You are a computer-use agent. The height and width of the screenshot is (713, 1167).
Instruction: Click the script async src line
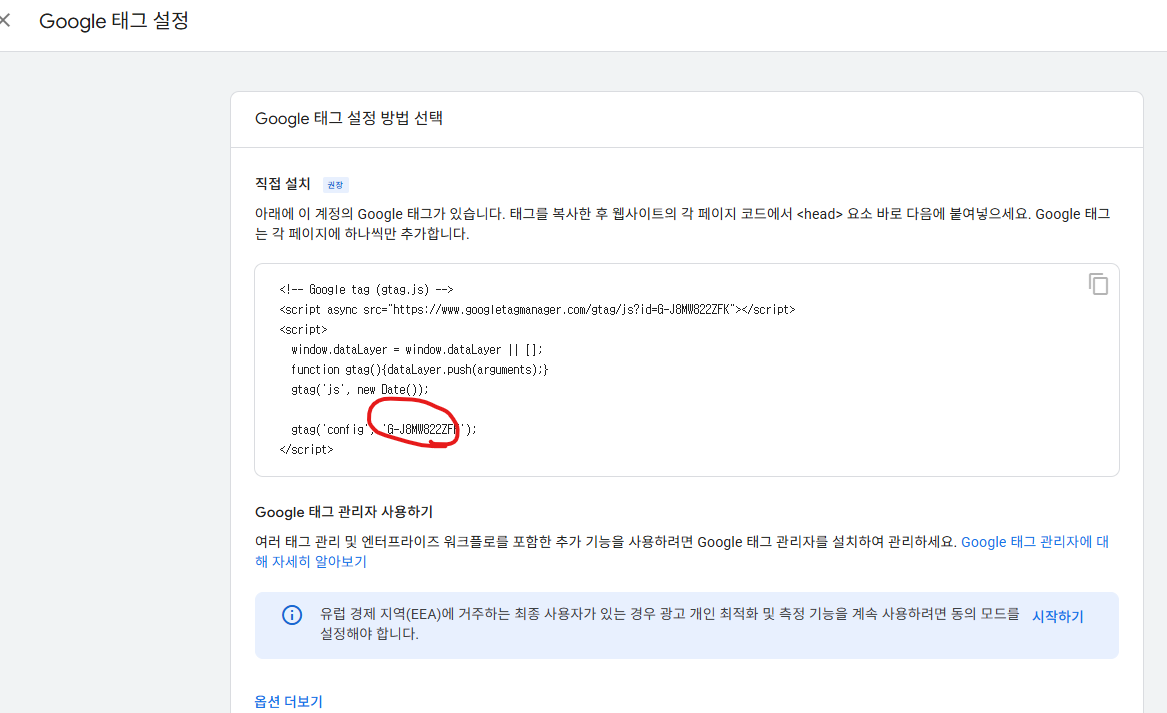point(537,310)
